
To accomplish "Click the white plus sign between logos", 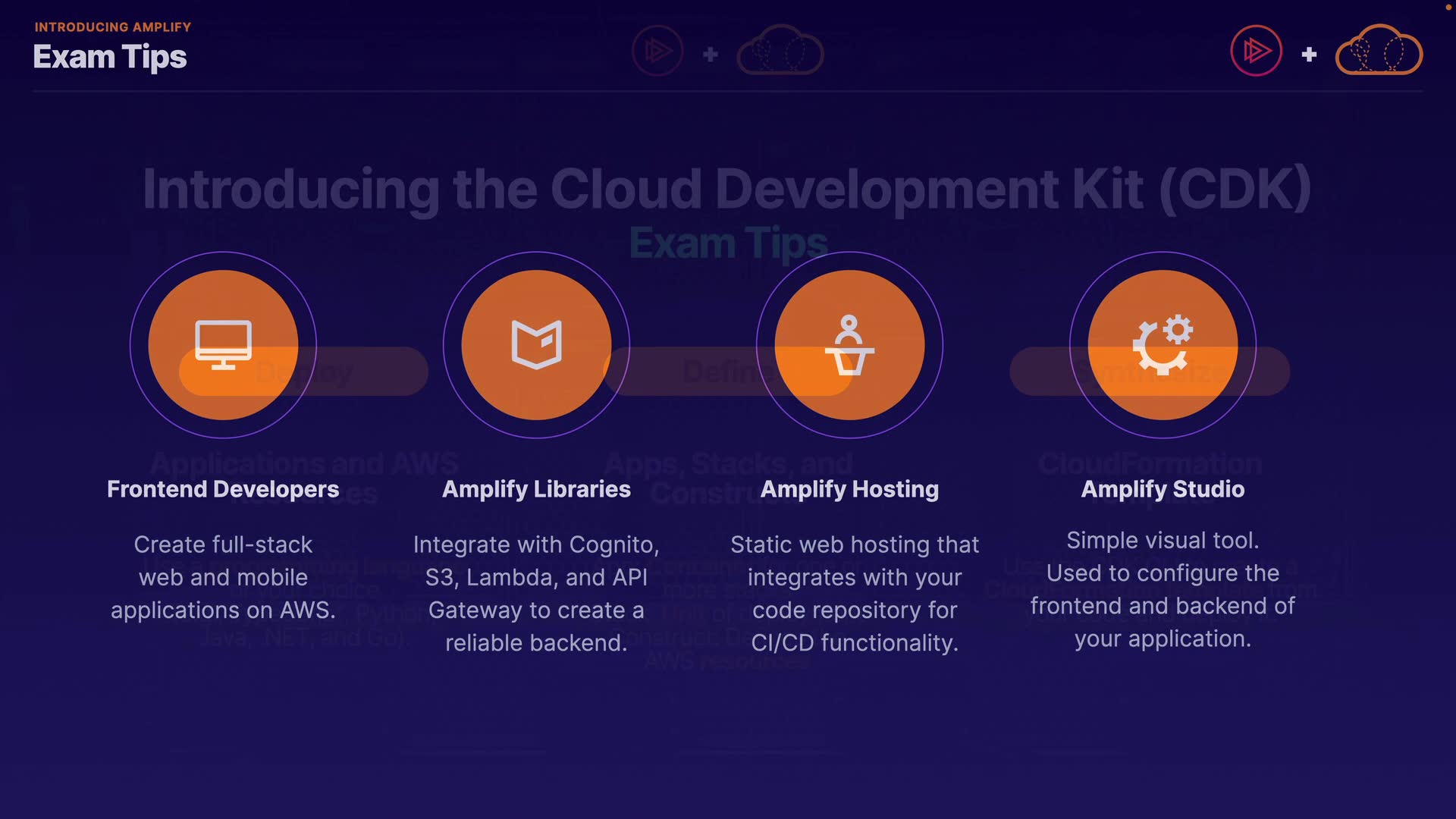I will tap(1309, 54).
